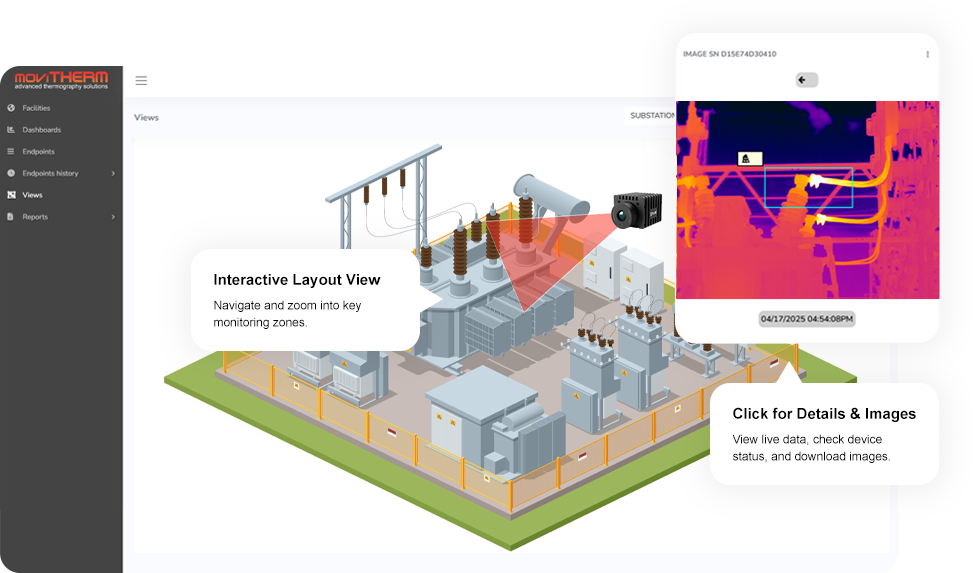Screen dimensions: 973x573
Task: Open the three-dot menu on image card
Action: [x=927, y=54]
